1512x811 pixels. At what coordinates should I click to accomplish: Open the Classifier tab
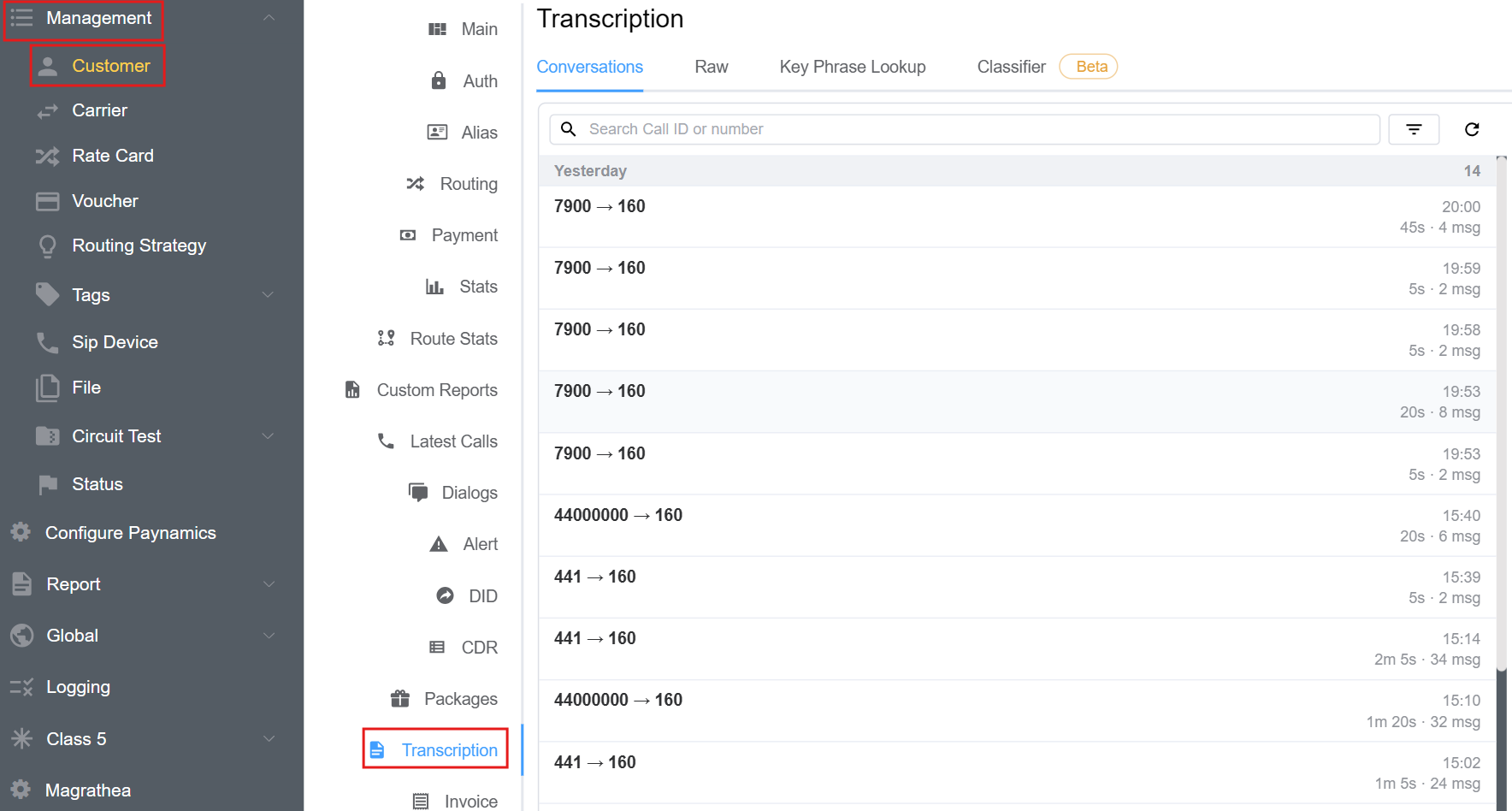coord(1012,67)
